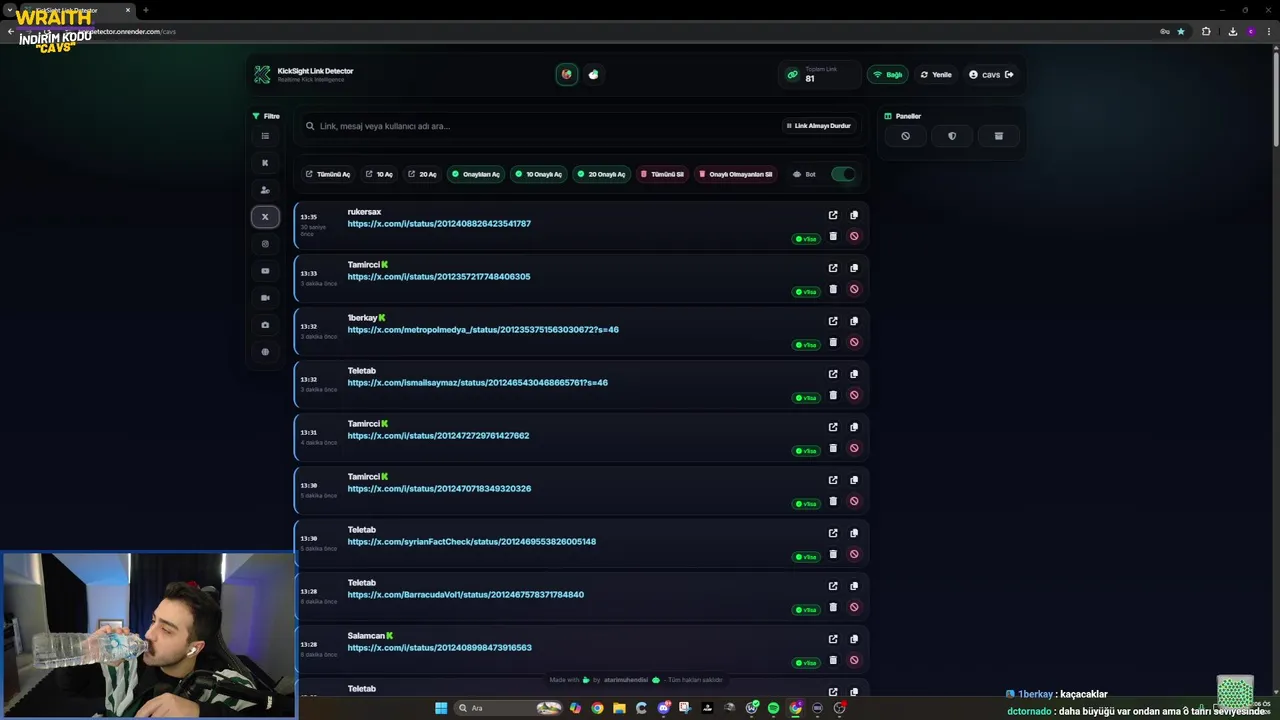The height and width of the screenshot is (720, 1280).
Task: Click the round colorful theme icon in the header
Action: tap(567, 74)
